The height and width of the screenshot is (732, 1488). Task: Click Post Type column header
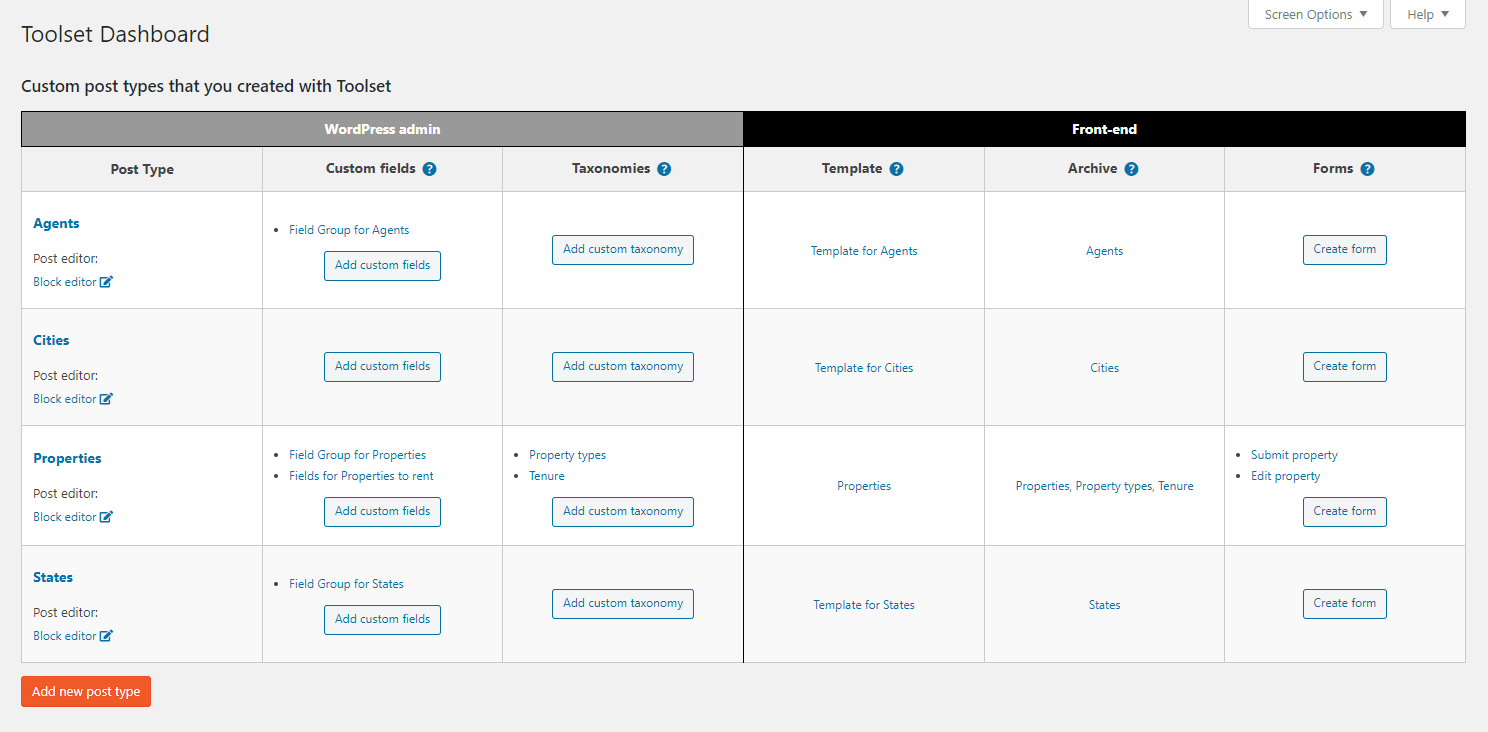coord(142,170)
